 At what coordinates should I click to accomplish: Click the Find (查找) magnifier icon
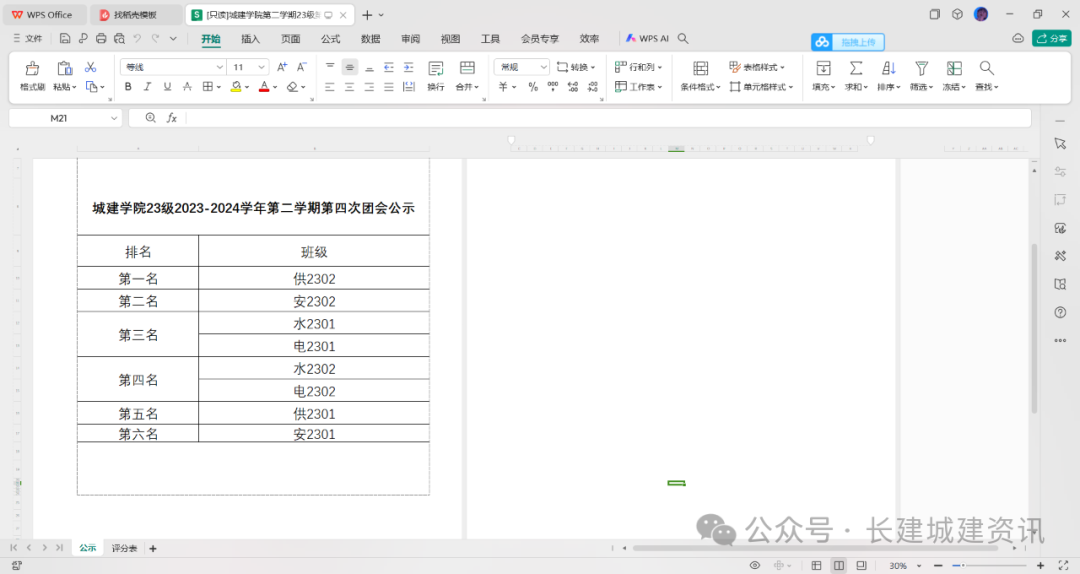click(986, 68)
